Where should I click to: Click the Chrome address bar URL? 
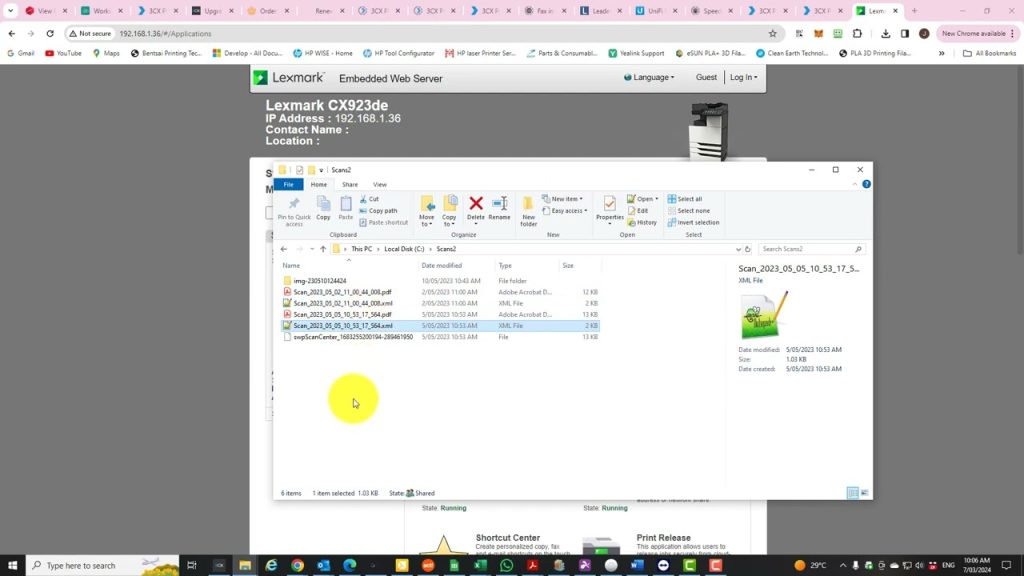click(165, 33)
